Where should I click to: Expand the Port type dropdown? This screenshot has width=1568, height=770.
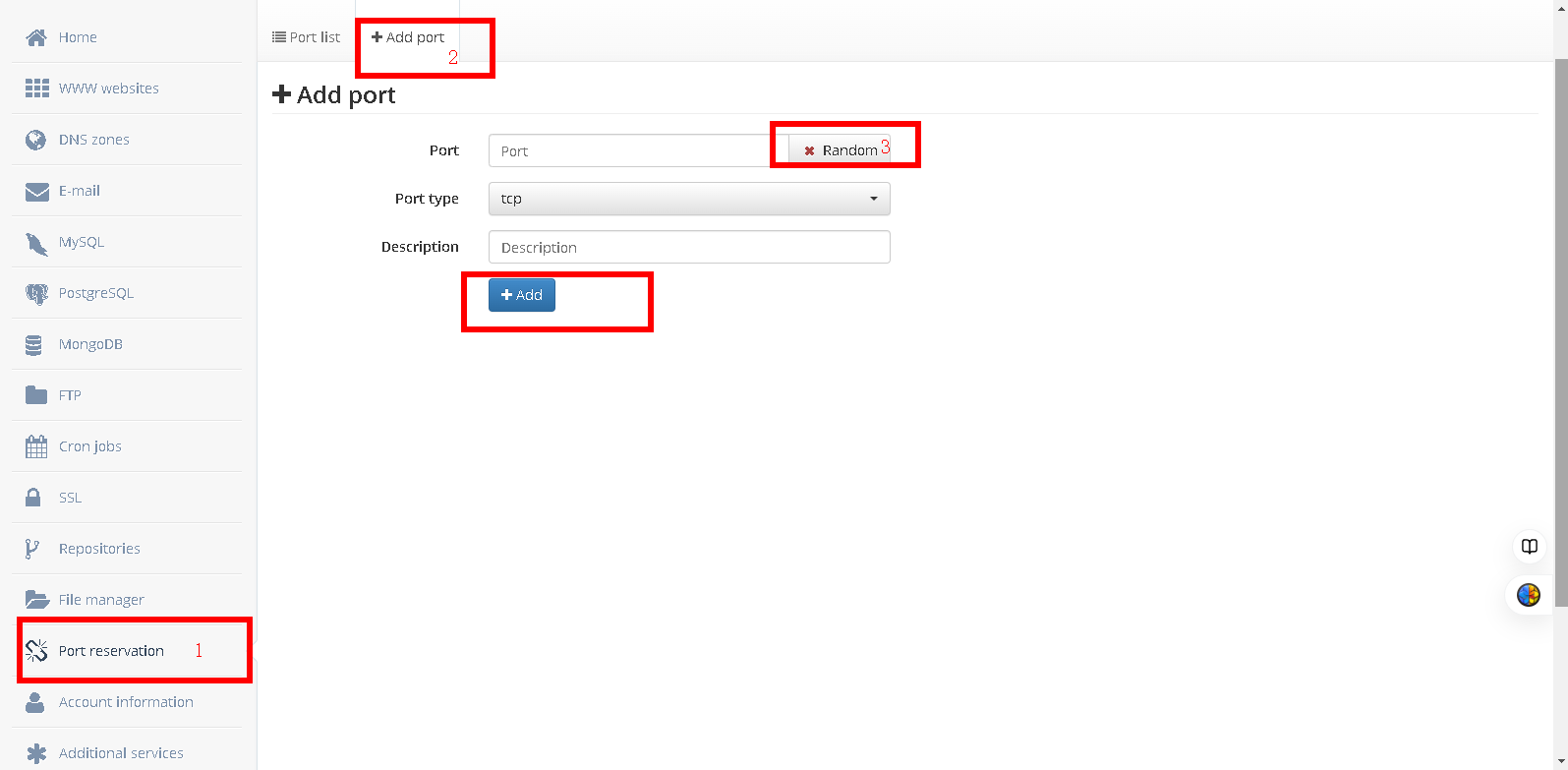point(688,199)
